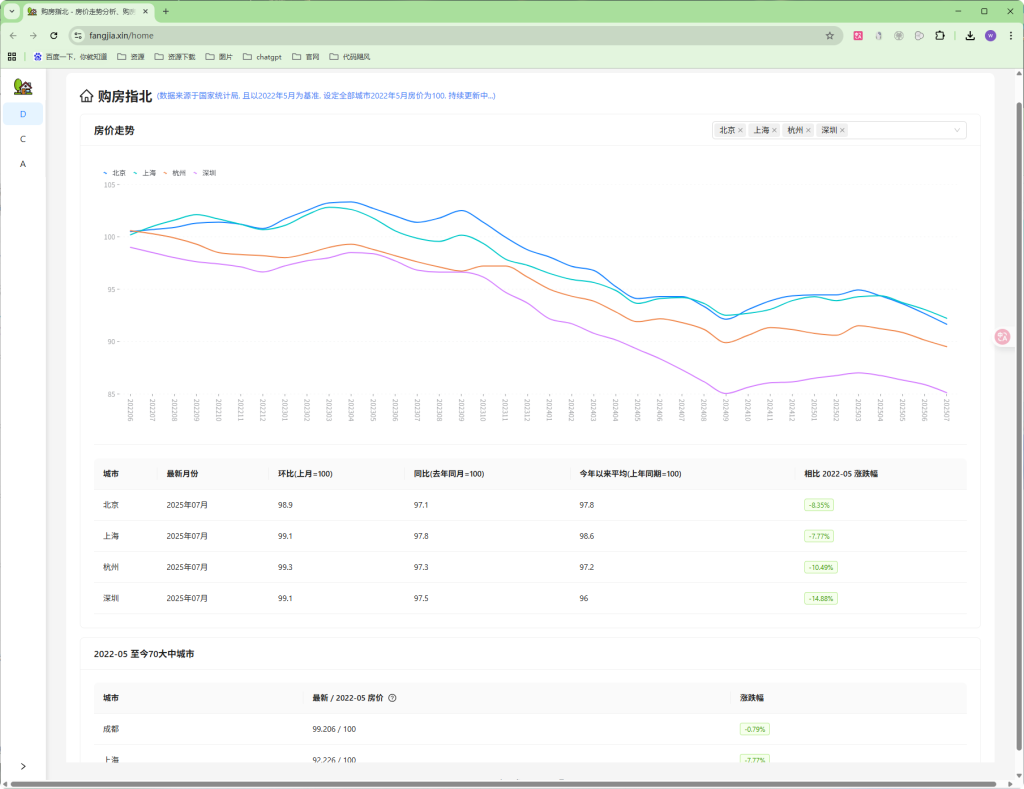Select the A item in sidebar menu
Viewport: 1024px width, 789px height.
pyautogui.click(x=23, y=164)
